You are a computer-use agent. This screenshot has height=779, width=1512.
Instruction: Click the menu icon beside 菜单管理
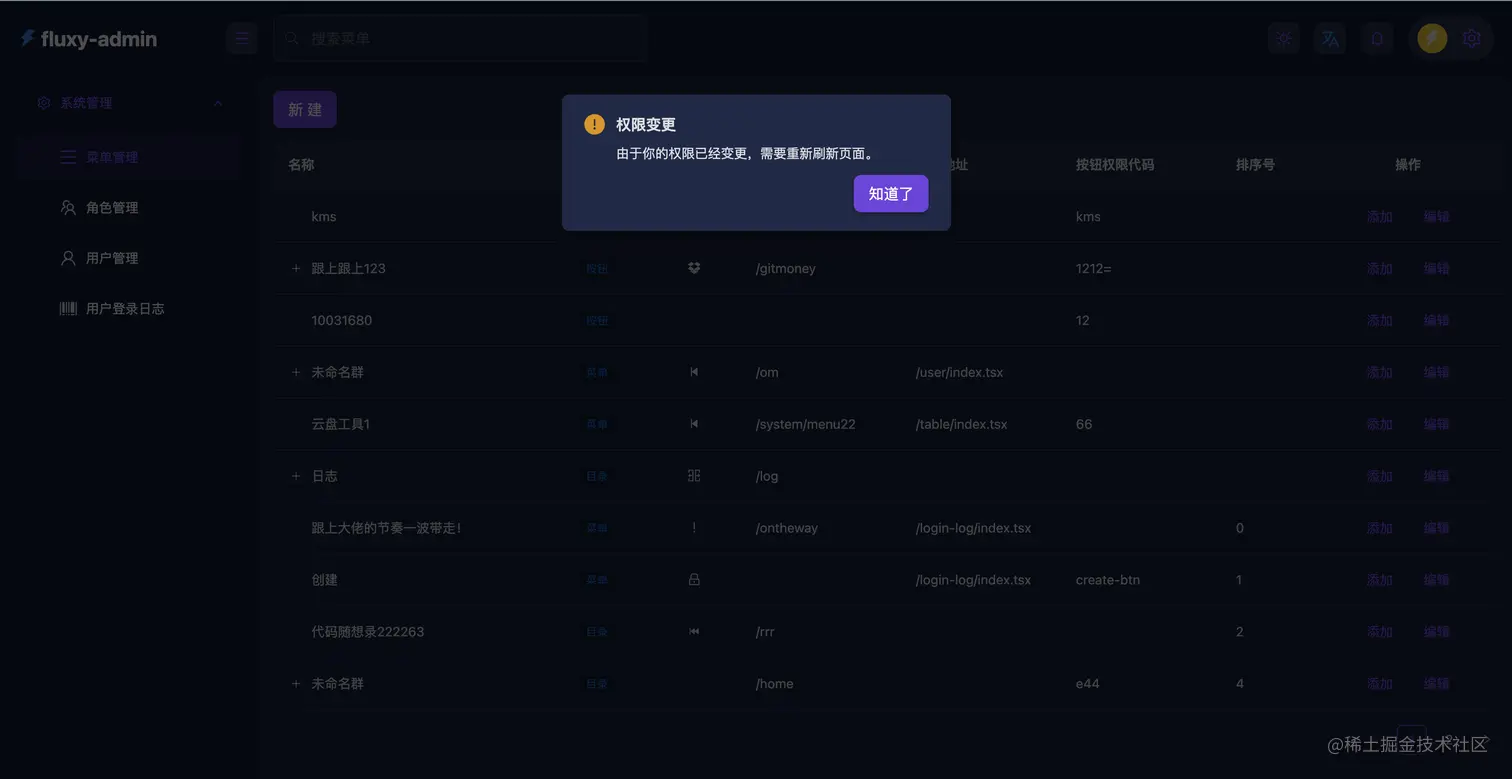(68, 157)
